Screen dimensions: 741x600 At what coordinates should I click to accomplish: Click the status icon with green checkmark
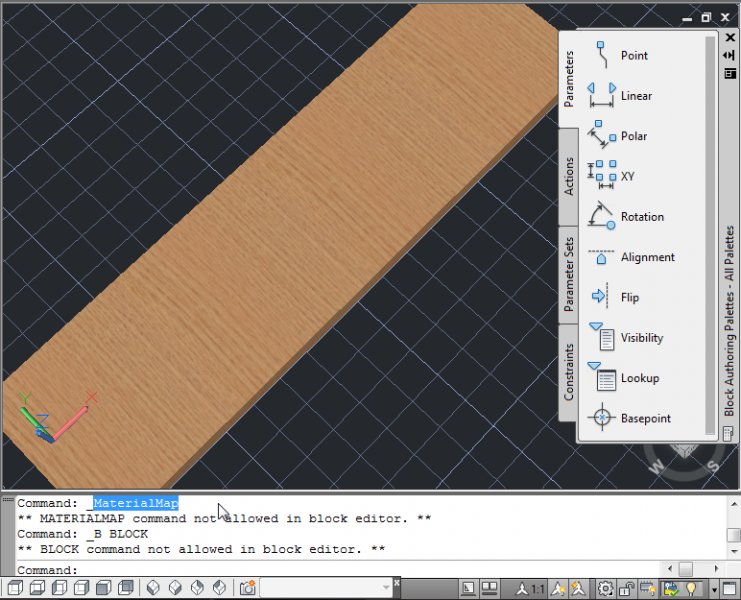point(671,588)
